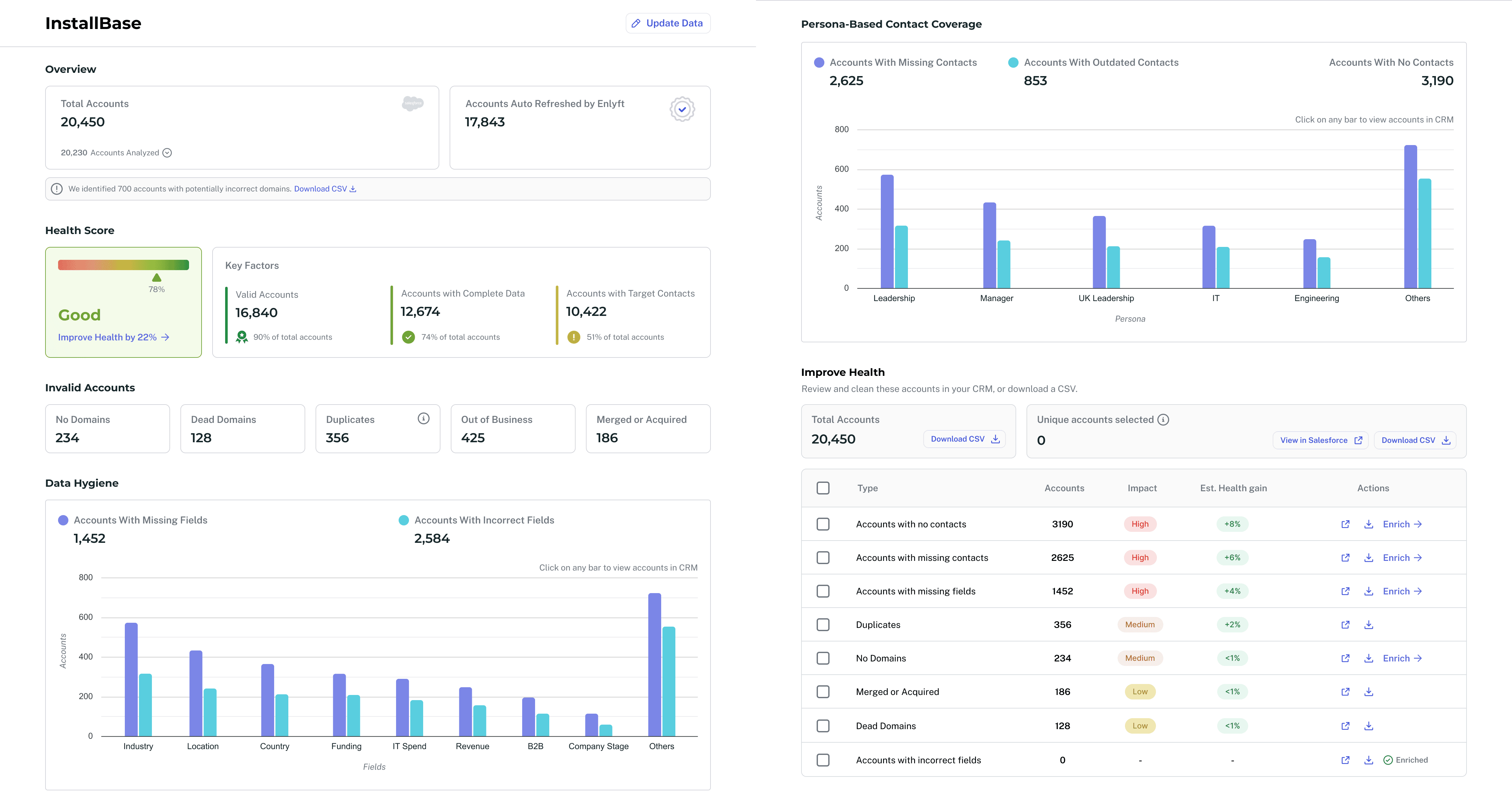Open Improve Health by 22% link
Viewport: 1512px width, 811px height.
click(113, 337)
